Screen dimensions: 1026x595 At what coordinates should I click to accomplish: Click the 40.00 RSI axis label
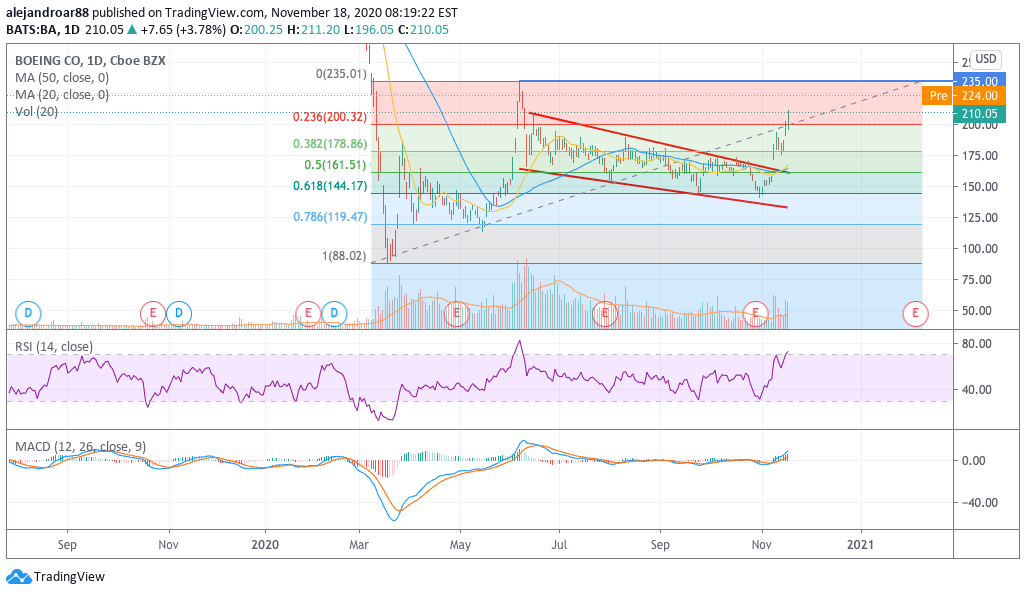point(977,389)
